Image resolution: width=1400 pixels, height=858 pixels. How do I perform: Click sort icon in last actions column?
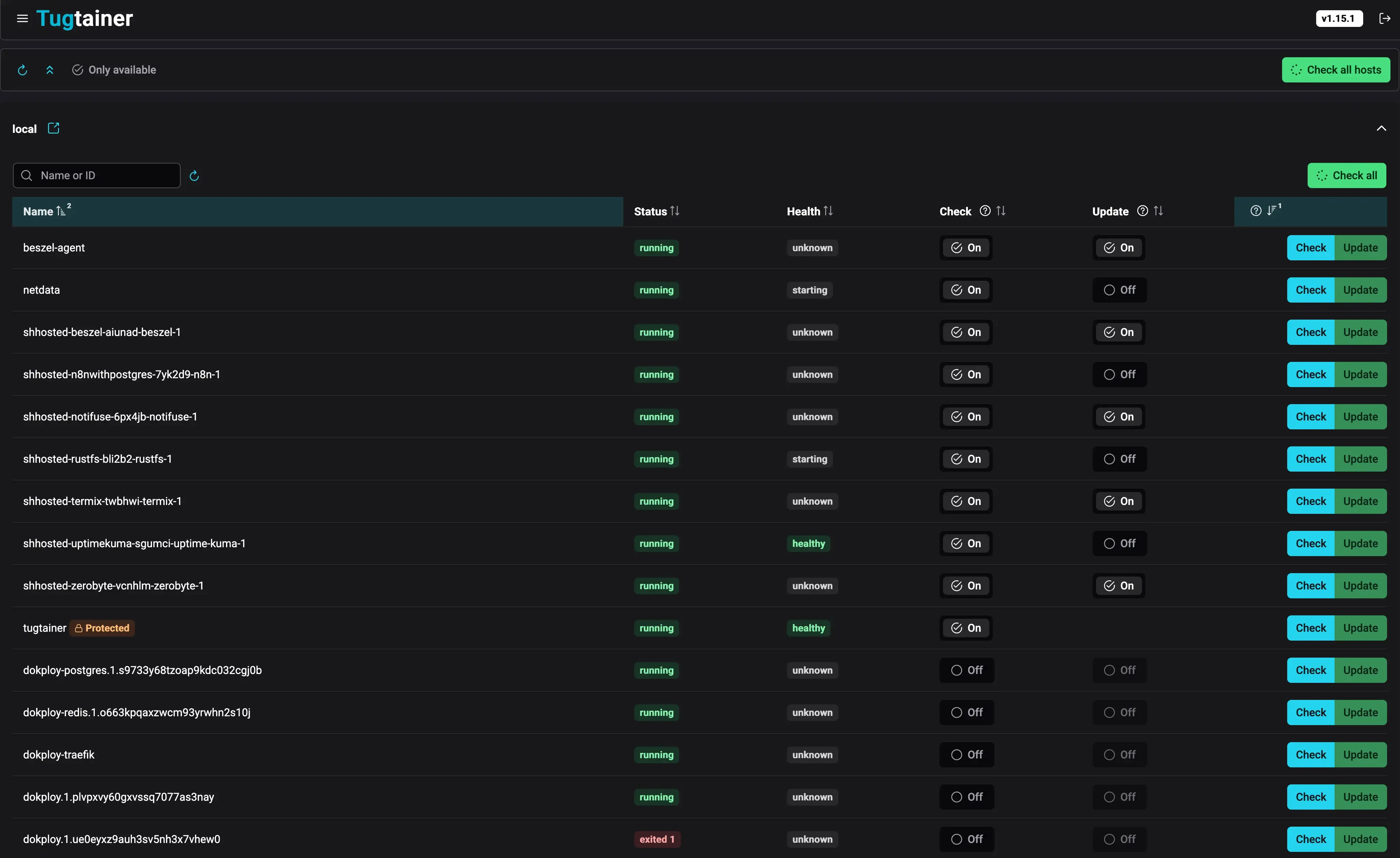[1272, 211]
